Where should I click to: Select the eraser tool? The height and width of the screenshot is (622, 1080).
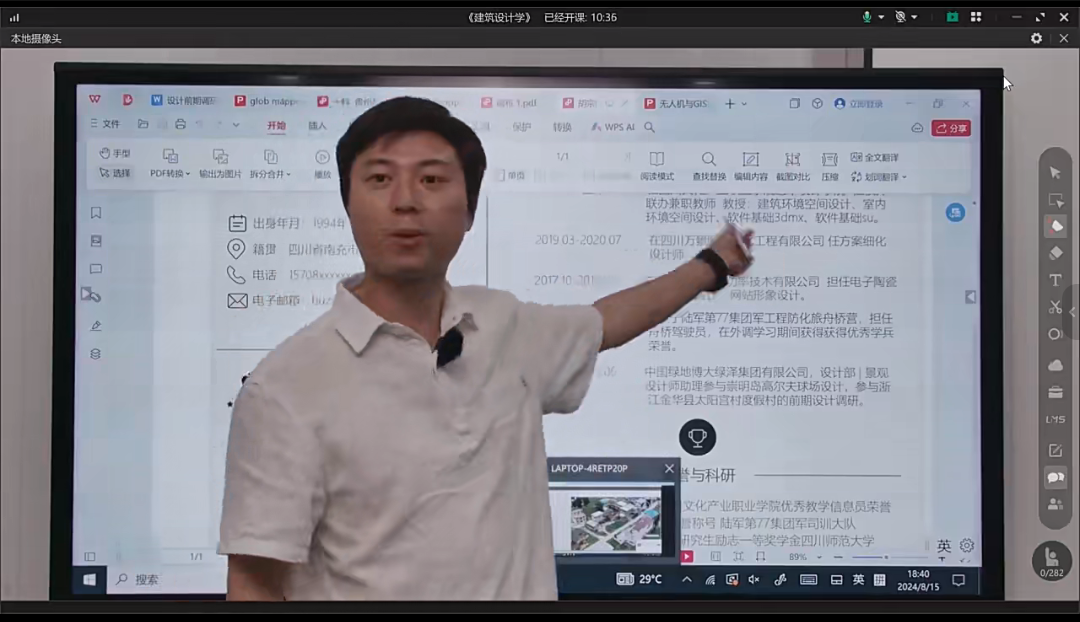(1055, 253)
